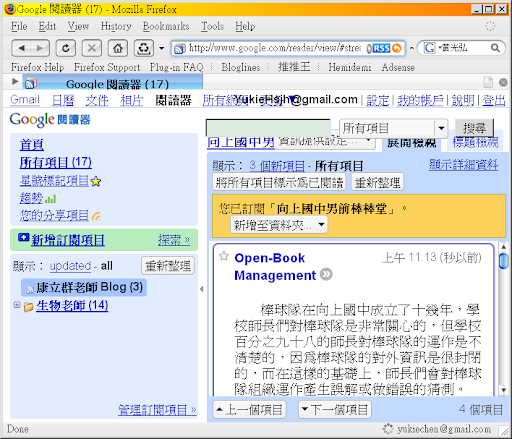Open the Tools menu
The image size is (512, 439).
tap(212, 26)
